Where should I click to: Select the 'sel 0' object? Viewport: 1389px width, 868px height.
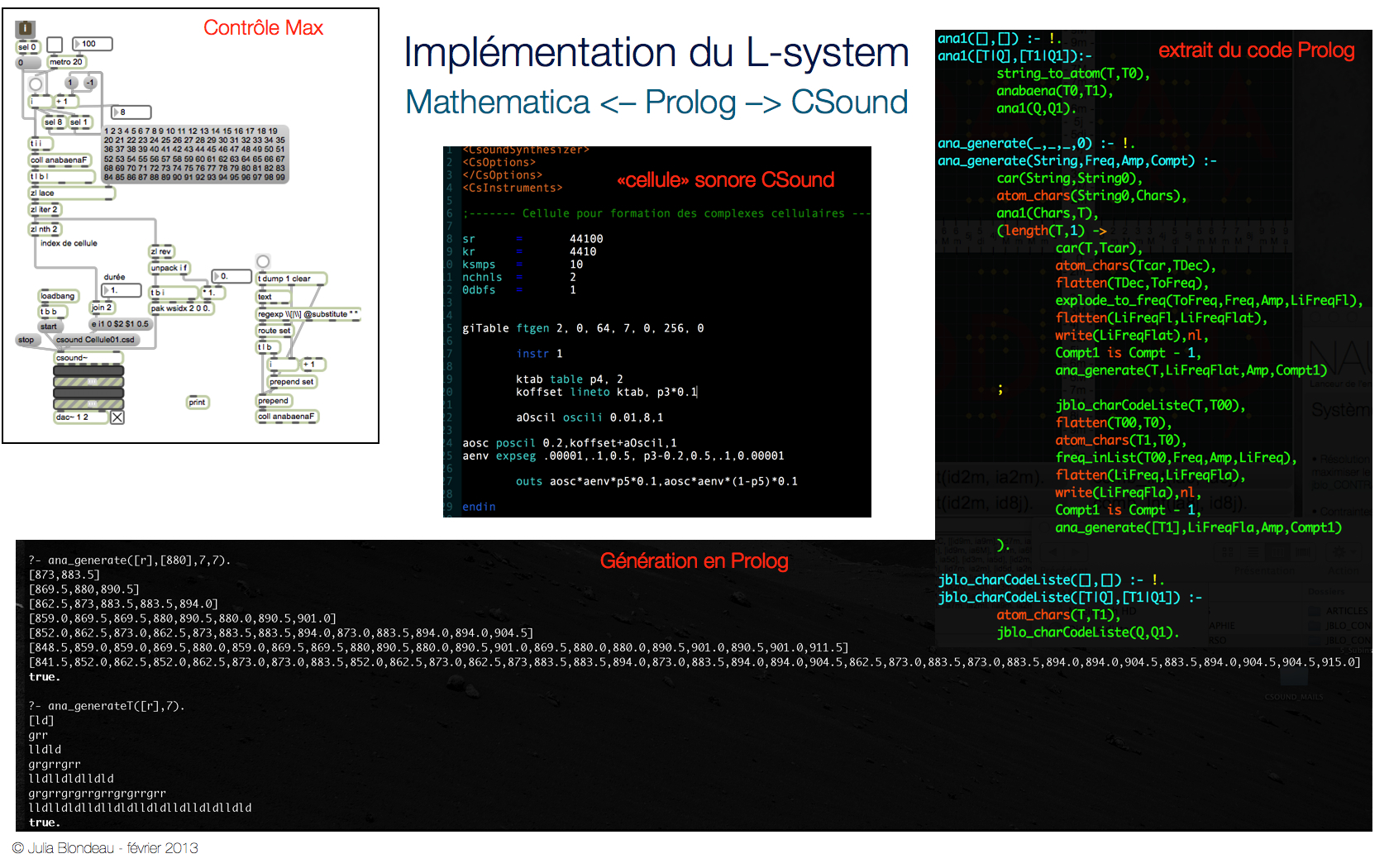pos(27,47)
